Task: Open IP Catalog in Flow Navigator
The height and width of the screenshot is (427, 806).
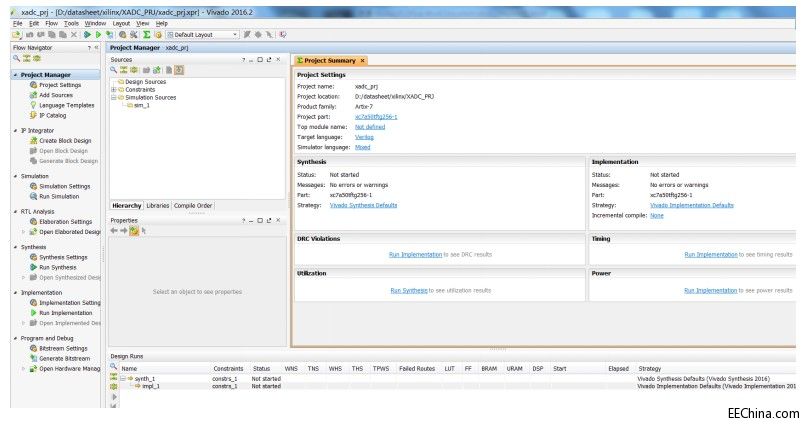Action: point(48,116)
